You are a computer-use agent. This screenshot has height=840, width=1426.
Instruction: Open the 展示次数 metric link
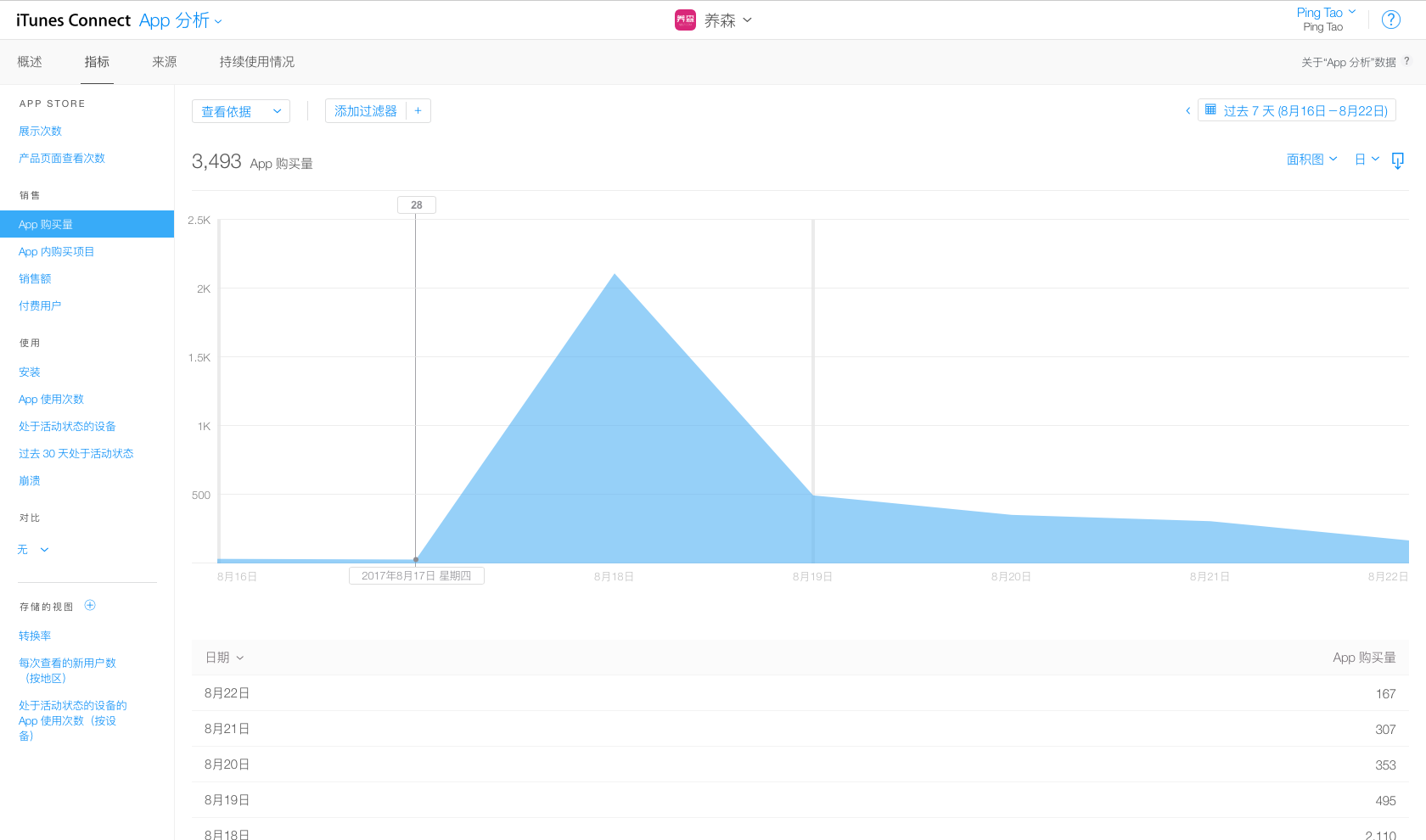pyautogui.click(x=40, y=131)
